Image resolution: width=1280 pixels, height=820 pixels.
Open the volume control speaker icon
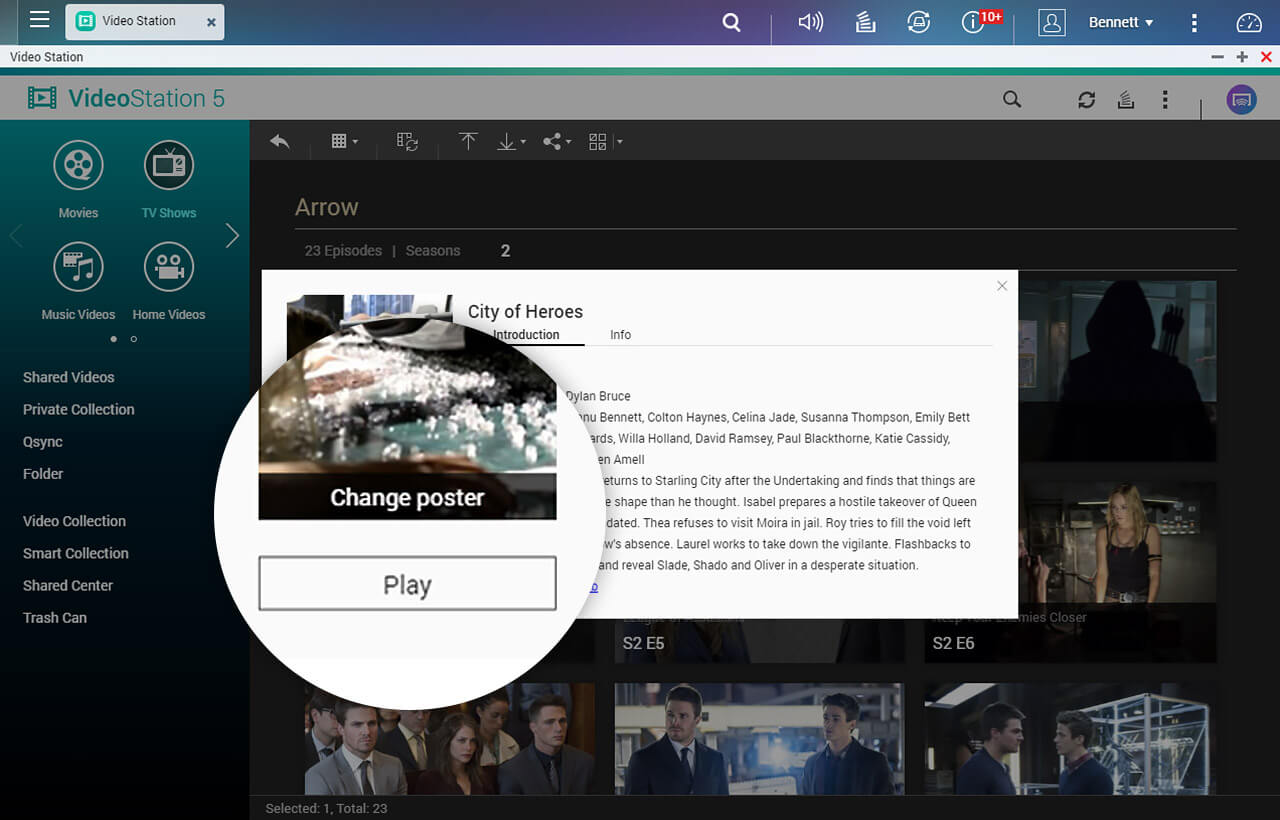[810, 22]
